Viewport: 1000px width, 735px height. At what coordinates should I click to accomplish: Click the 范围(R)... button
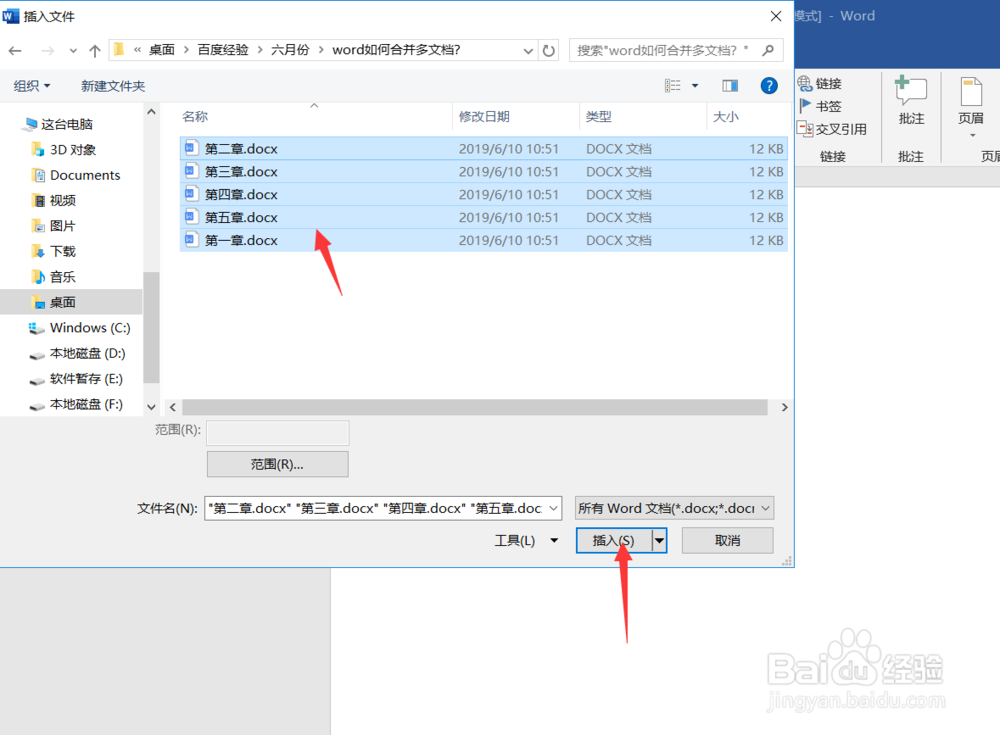click(x=277, y=464)
